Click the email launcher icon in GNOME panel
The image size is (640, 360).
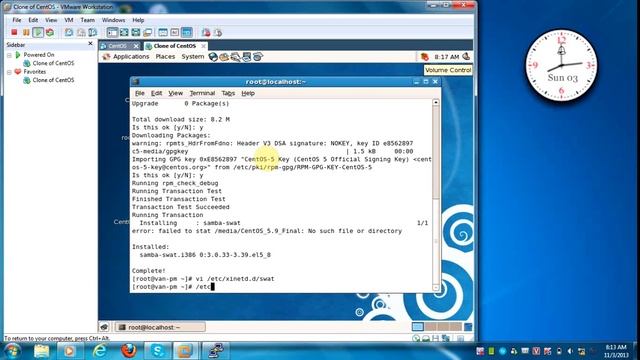224,57
